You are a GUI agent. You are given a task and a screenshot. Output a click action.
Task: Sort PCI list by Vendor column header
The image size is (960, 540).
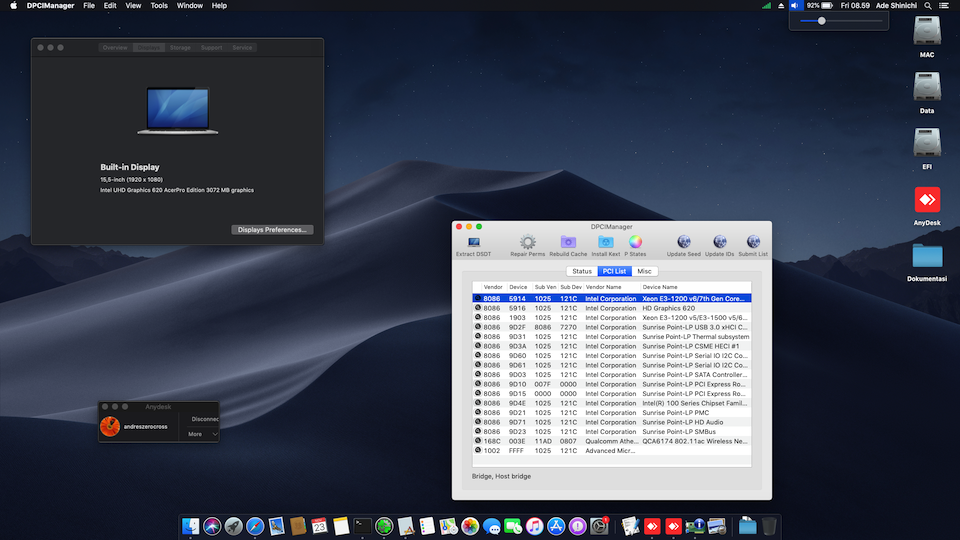(493, 287)
